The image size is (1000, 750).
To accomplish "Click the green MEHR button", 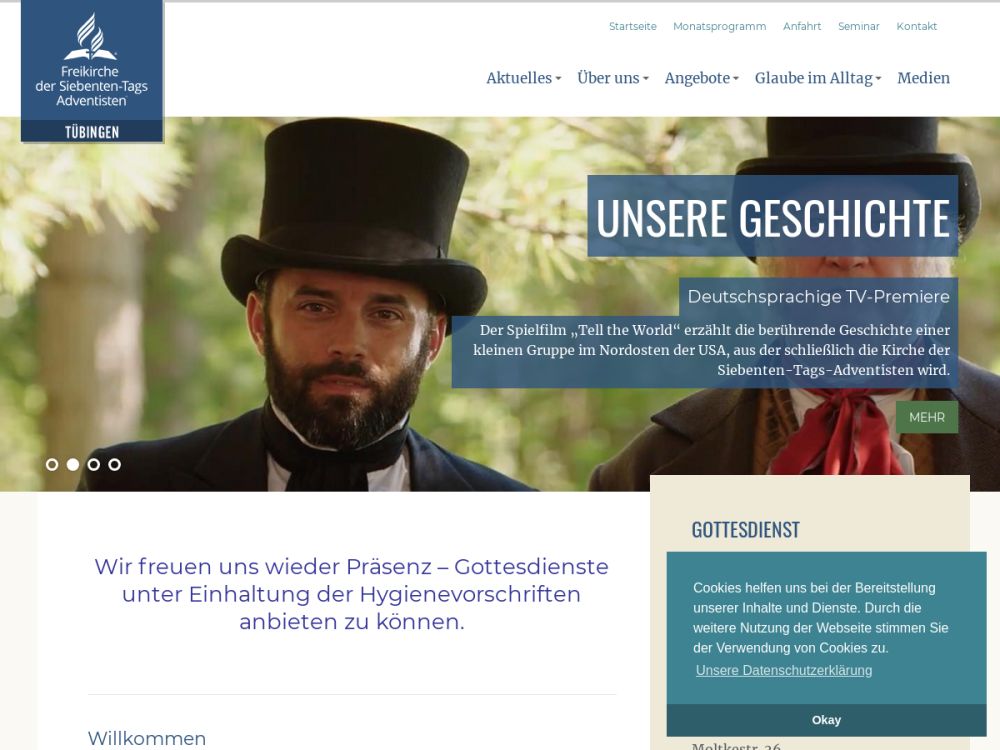I will pyautogui.click(x=927, y=417).
